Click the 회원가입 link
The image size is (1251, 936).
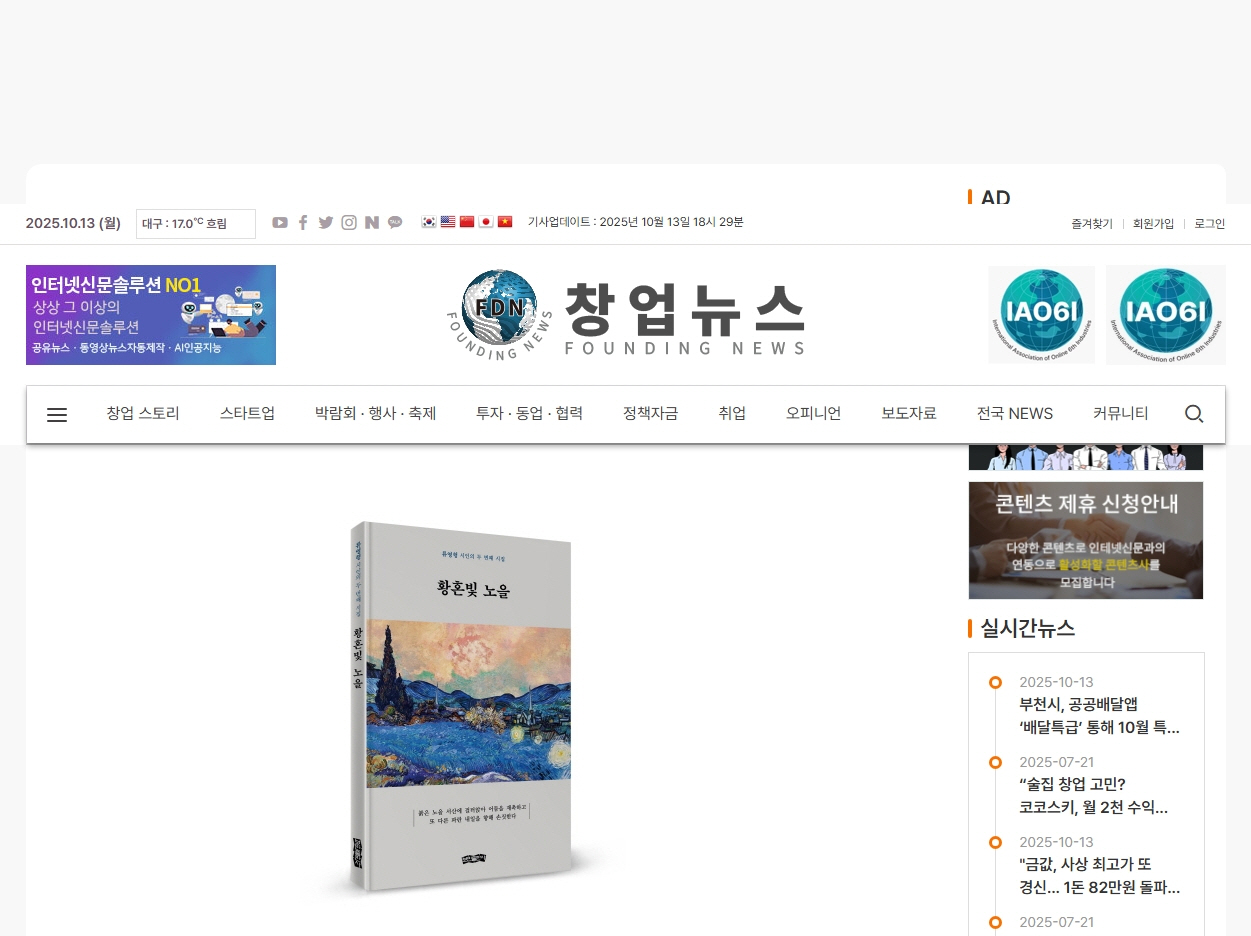tap(1153, 224)
